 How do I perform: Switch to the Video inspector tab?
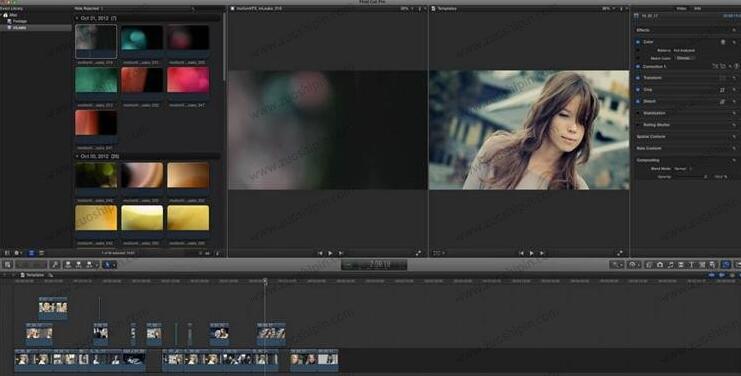coord(681,9)
